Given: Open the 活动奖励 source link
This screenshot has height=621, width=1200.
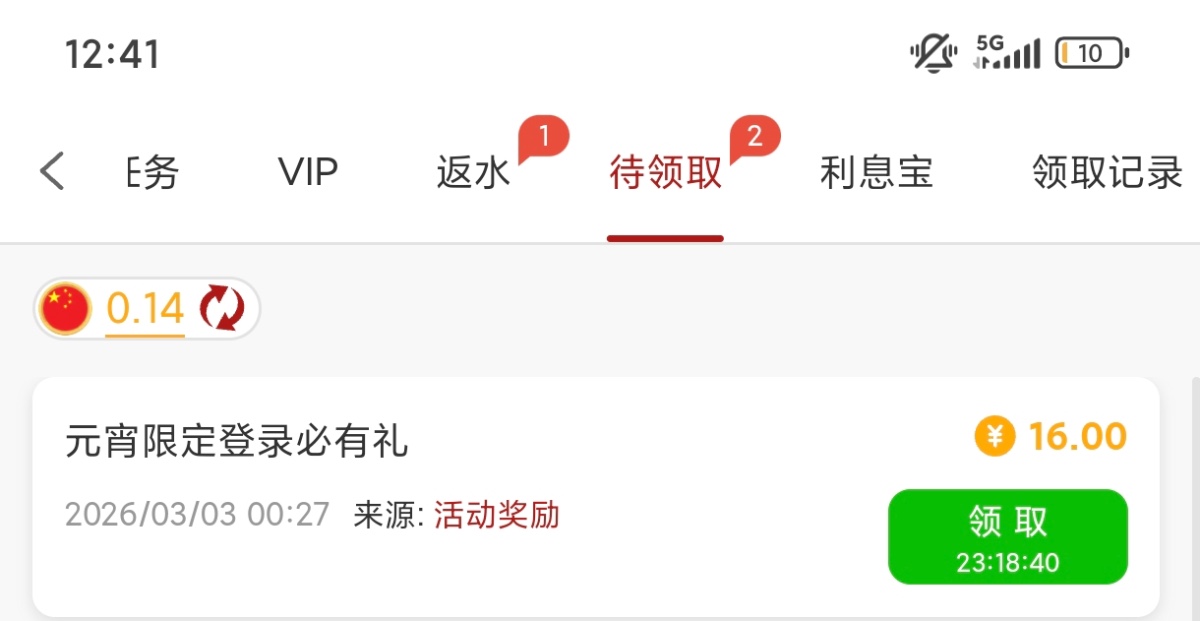Looking at the screenshot, I should point(496,515).
